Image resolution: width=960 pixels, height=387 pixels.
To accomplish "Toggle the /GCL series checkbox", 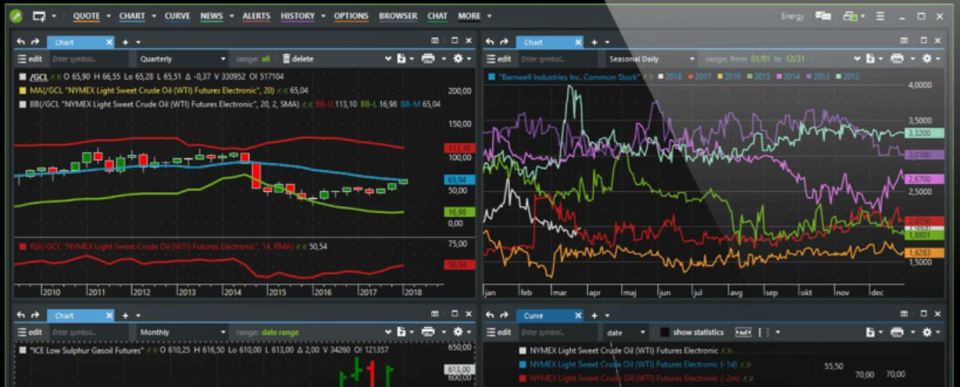I will (23, 77).
